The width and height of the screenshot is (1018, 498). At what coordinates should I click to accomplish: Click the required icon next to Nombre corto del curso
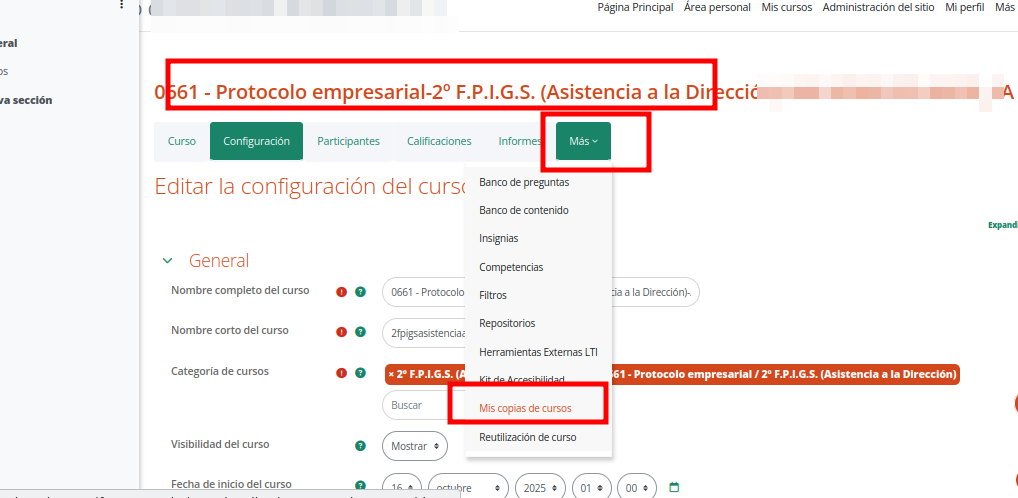coord(341,332)
